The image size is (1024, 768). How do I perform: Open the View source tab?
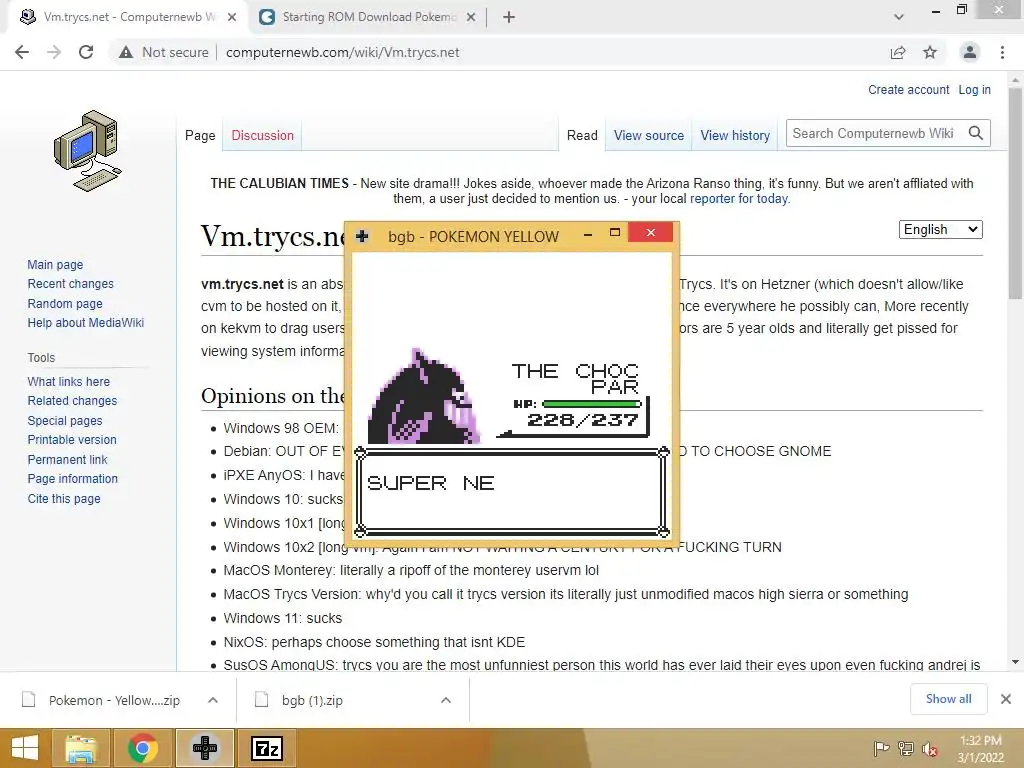point(648,135)
